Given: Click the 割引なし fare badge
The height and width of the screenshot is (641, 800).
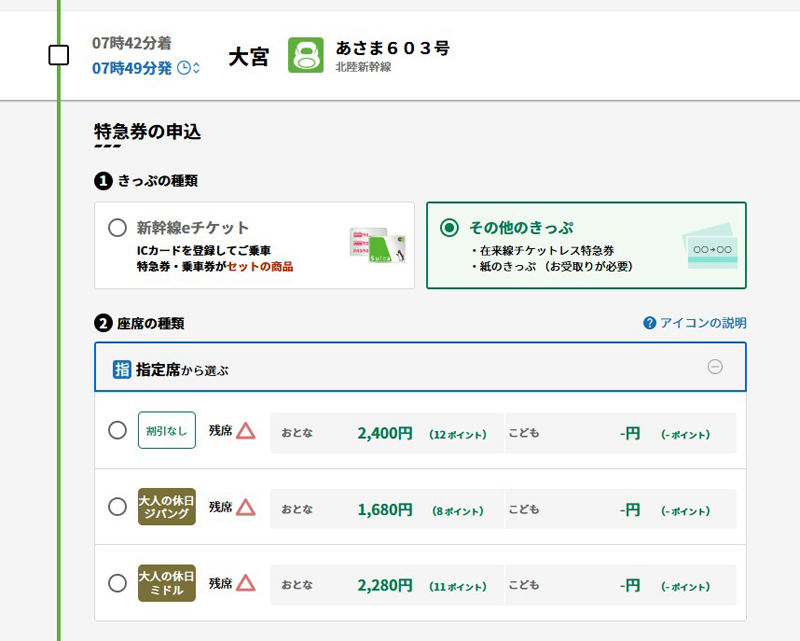Looking at the screenshot, I should click(x=166, y=431).
